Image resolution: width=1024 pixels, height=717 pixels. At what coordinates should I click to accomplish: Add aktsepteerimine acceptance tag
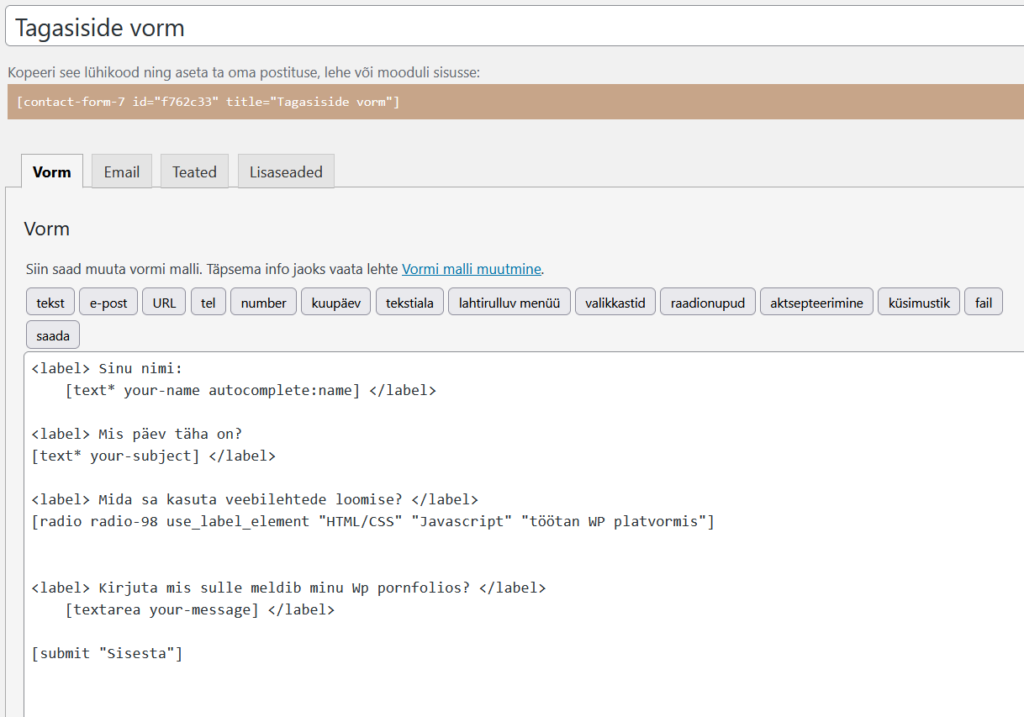click(x=816, y=303)
